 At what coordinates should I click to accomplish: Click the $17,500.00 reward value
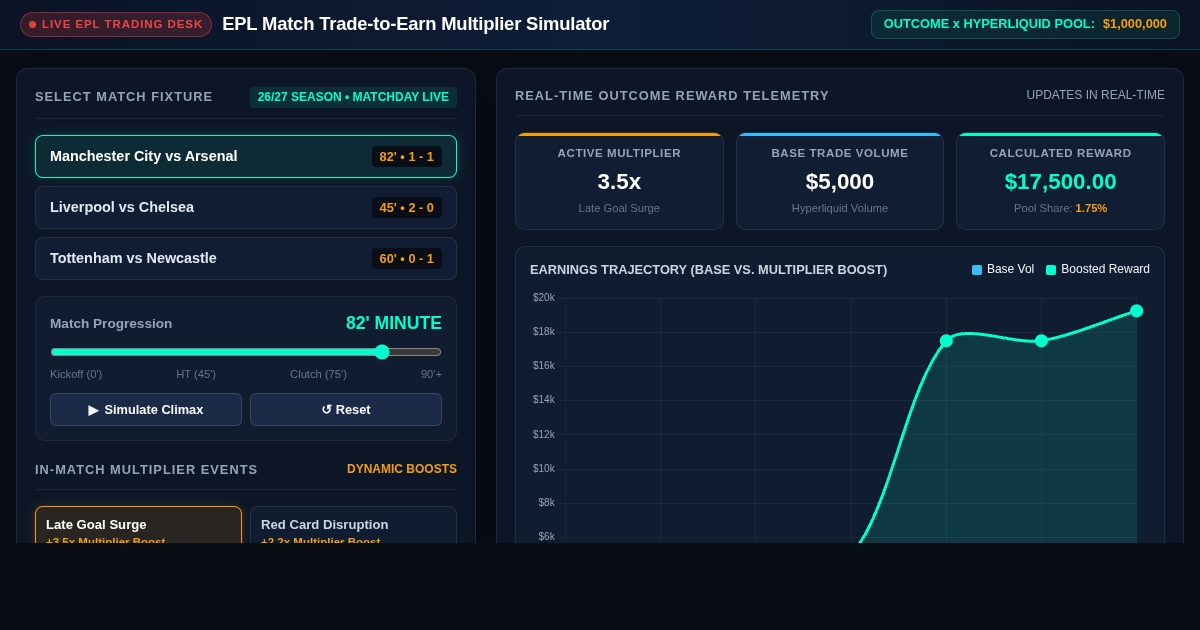click(x=1060, y=182)
